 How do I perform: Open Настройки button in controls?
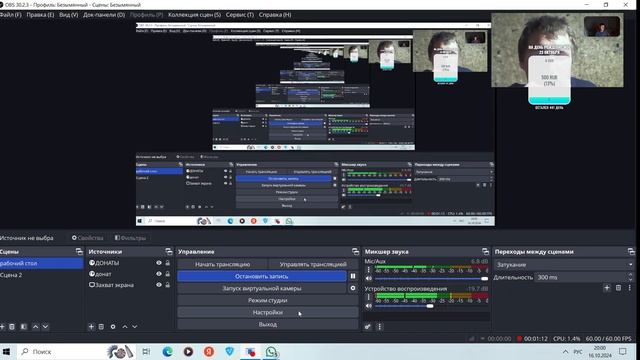click(268, 312)
